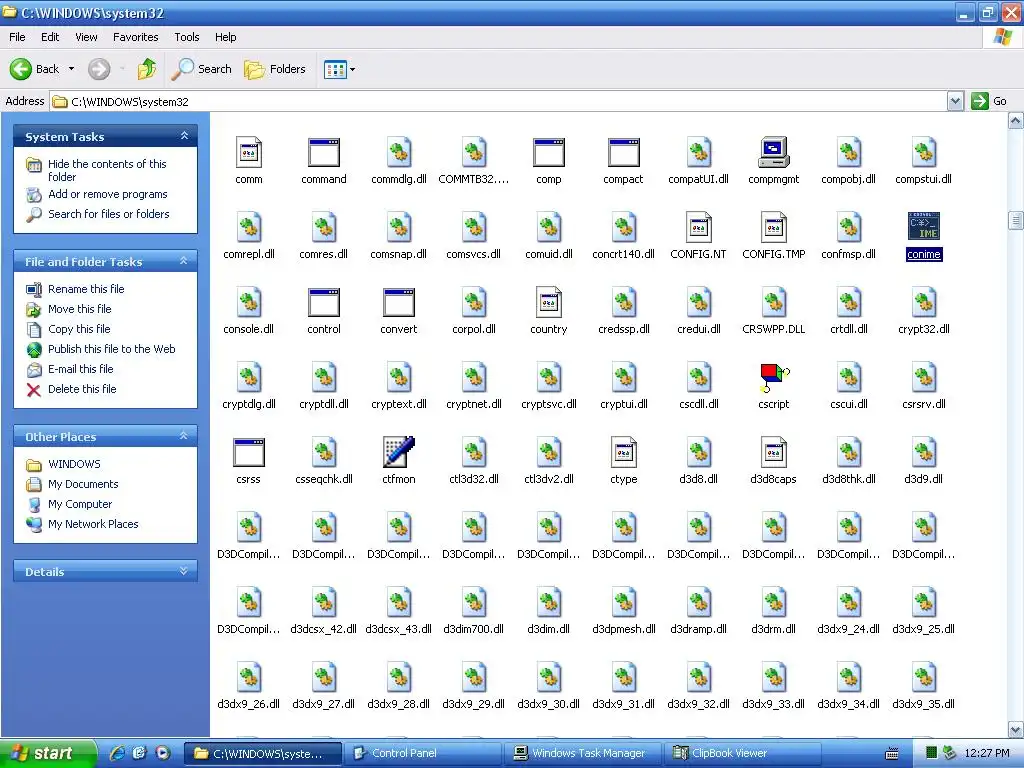The height and width of the screenshot is (768, 1024).
Task: Select the d3d8caps file icon
Action: click(x=774, y=452)
